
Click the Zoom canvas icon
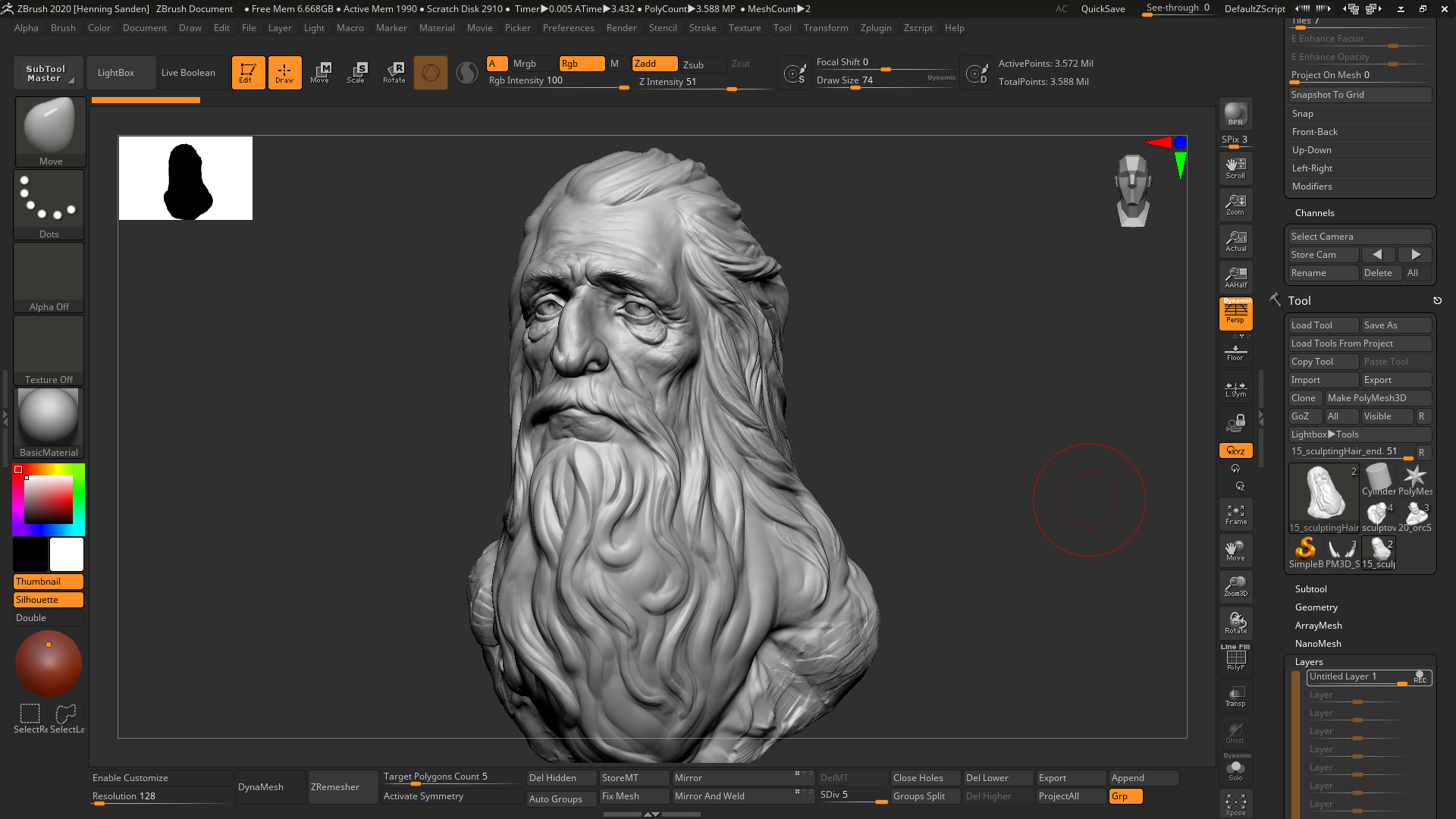[x=1235, y=205]
